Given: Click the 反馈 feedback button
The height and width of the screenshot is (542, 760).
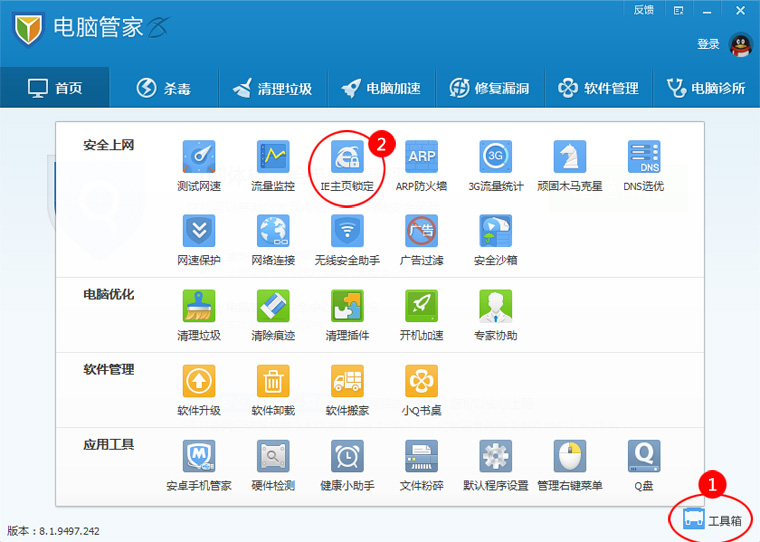Looking at the screenshot, I should (644, 10).
